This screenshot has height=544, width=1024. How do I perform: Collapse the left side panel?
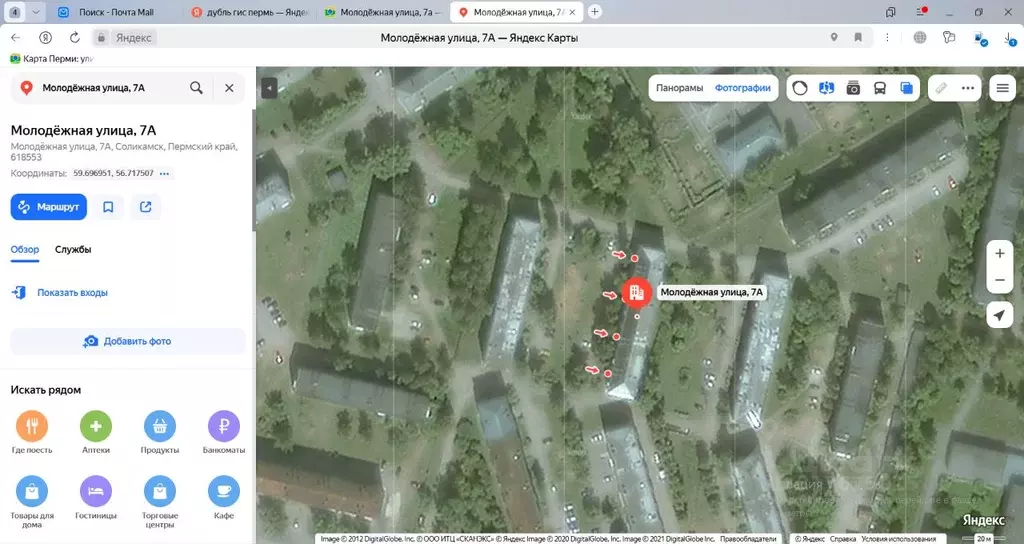point(269,88)
